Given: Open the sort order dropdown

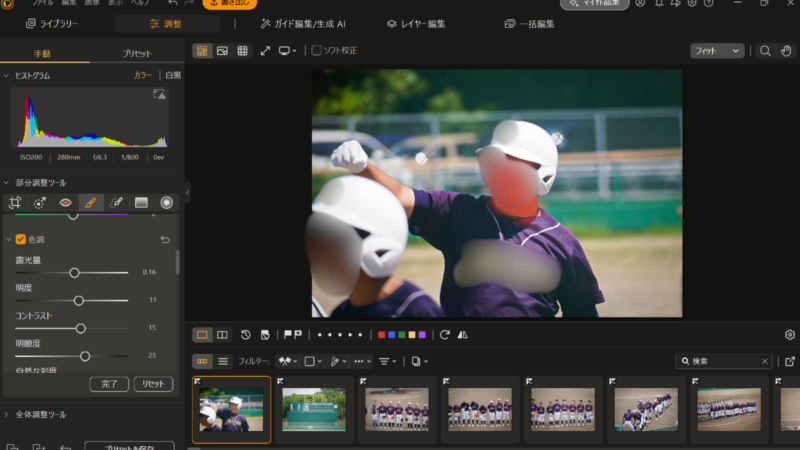Looking at the screenshot, I should (388, 361).
